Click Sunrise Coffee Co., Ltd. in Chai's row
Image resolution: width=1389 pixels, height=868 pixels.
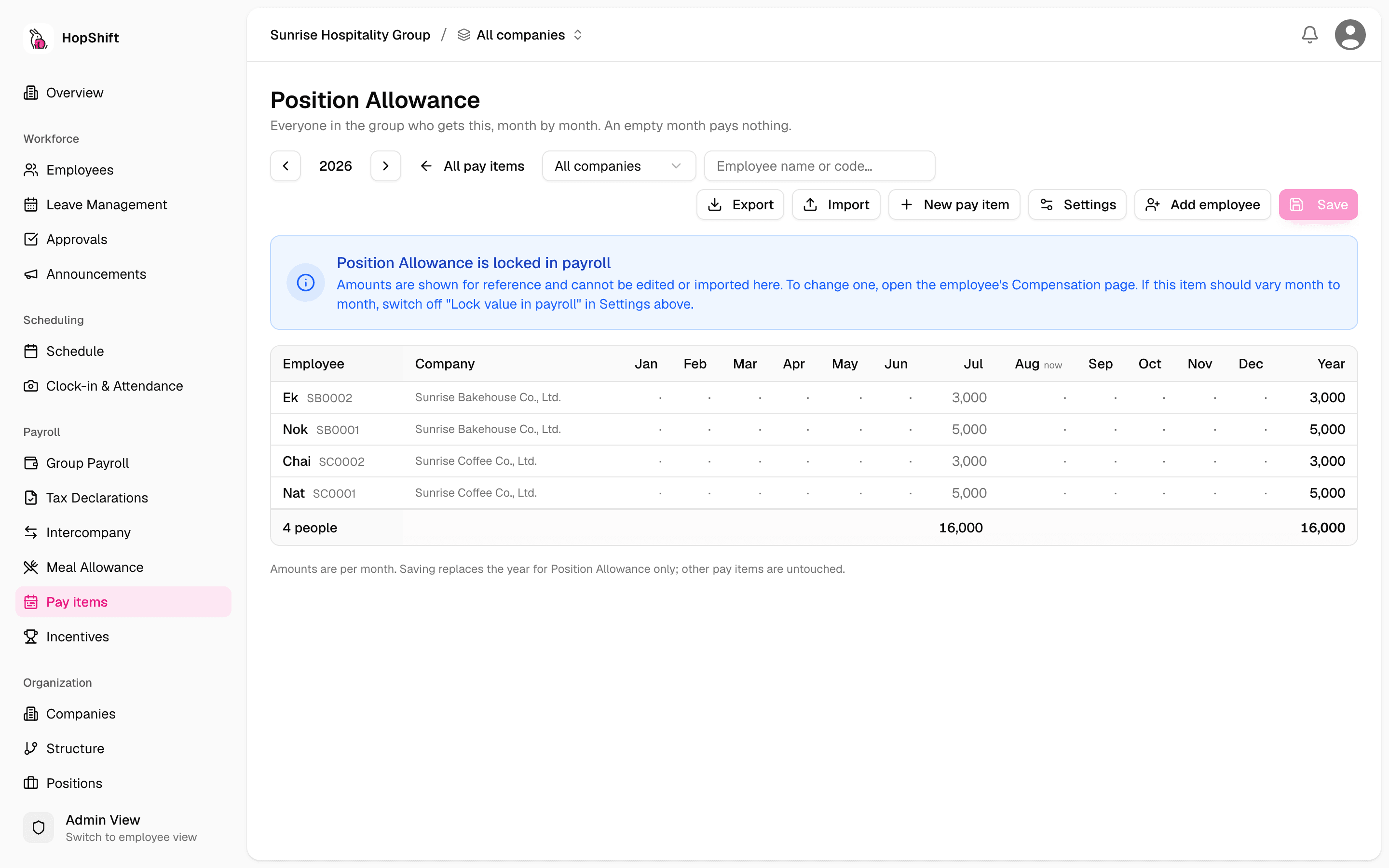pos(476,461)
